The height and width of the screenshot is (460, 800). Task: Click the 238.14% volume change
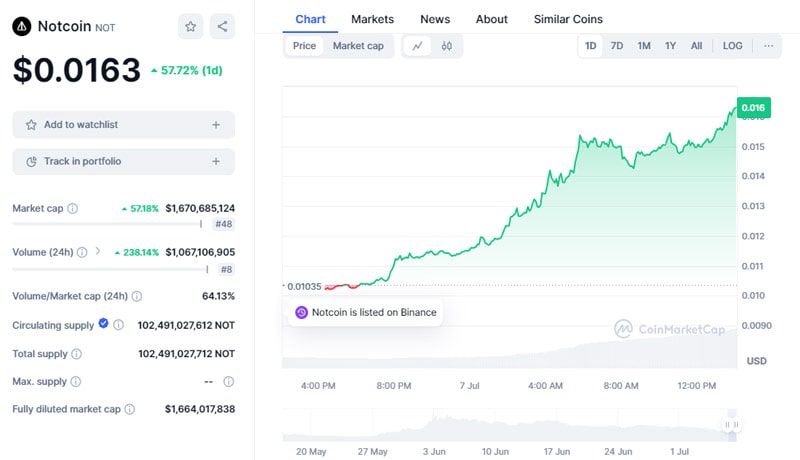tap(137, 252)
